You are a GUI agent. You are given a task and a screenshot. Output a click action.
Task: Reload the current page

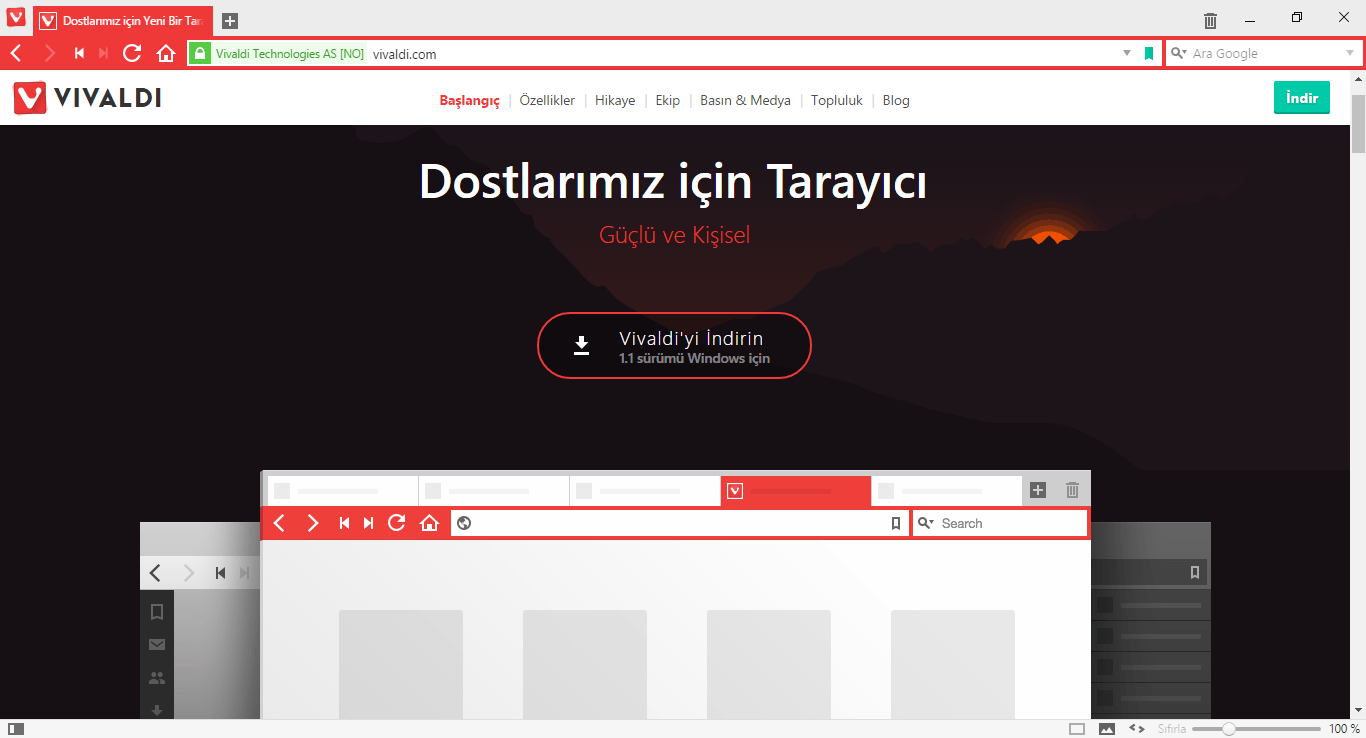pyautogui.click(x=132, y=53)
